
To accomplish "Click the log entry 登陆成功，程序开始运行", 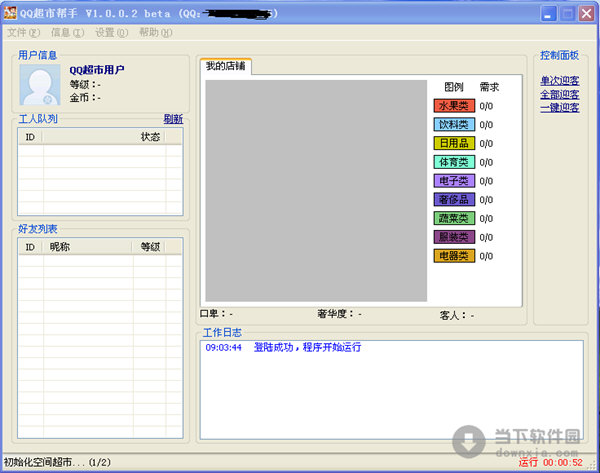I will pos(307,347).
